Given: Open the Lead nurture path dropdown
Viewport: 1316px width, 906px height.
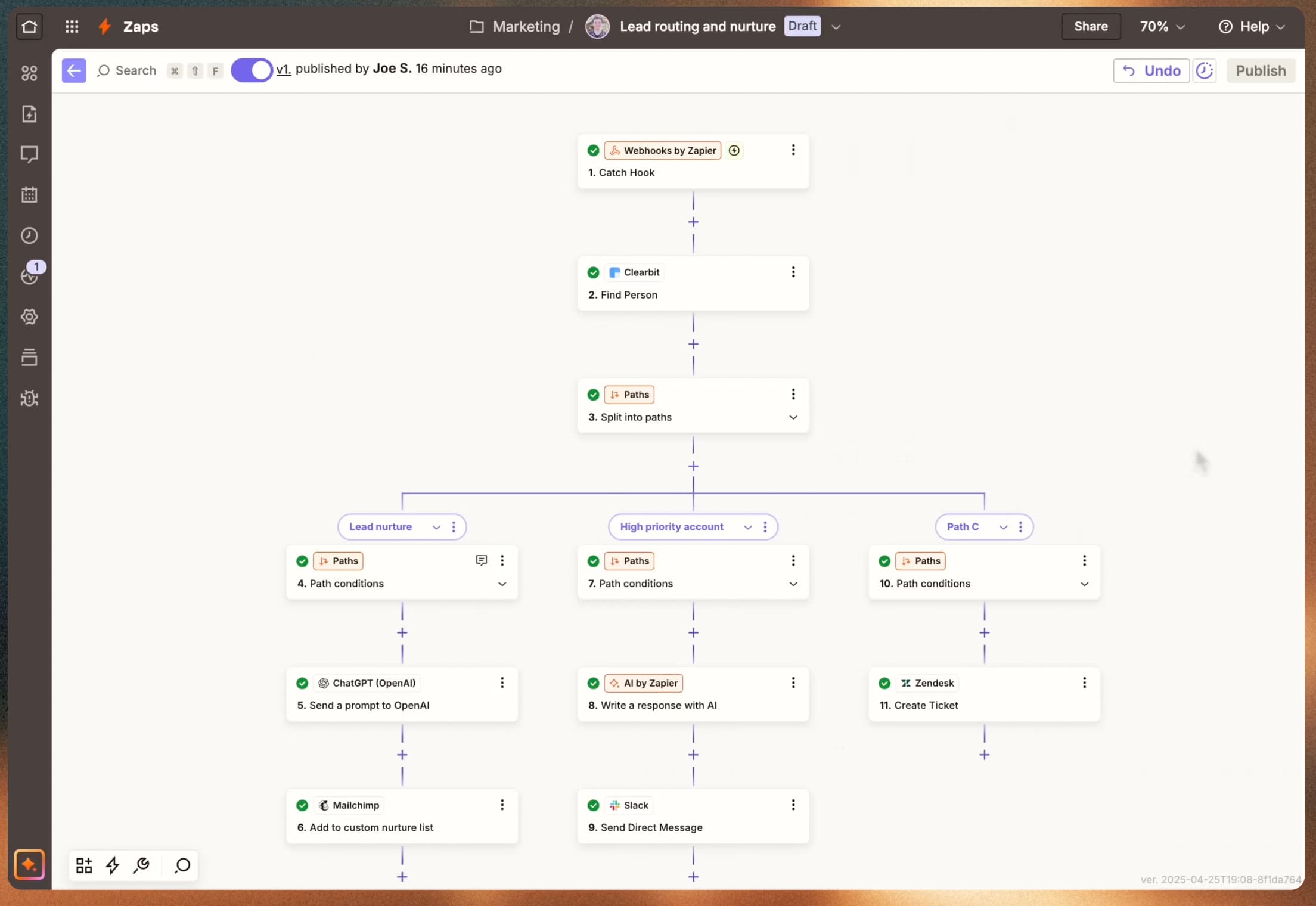Looking at the screenshot, I should (436, 527).
